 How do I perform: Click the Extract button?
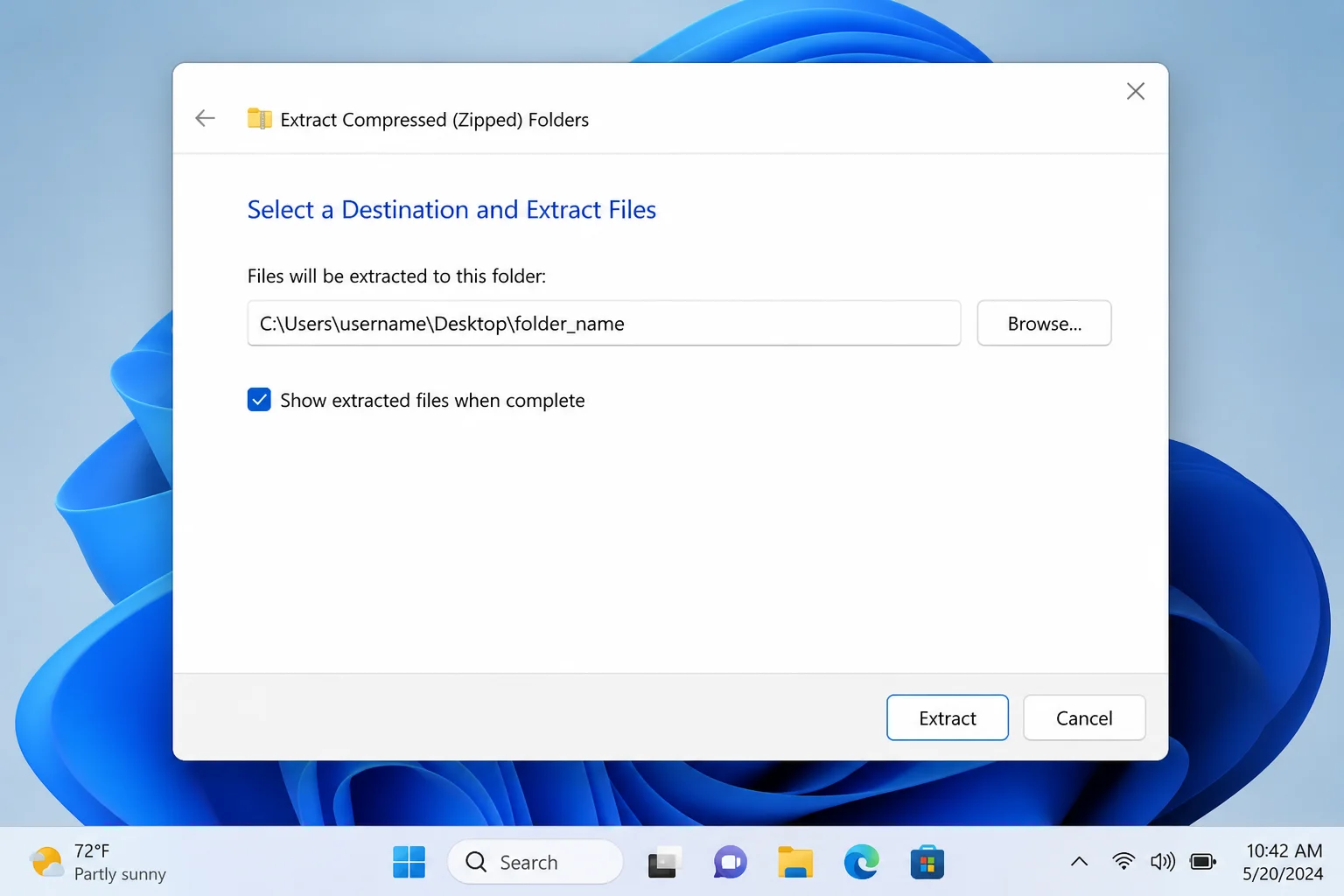tap(948, 717)
